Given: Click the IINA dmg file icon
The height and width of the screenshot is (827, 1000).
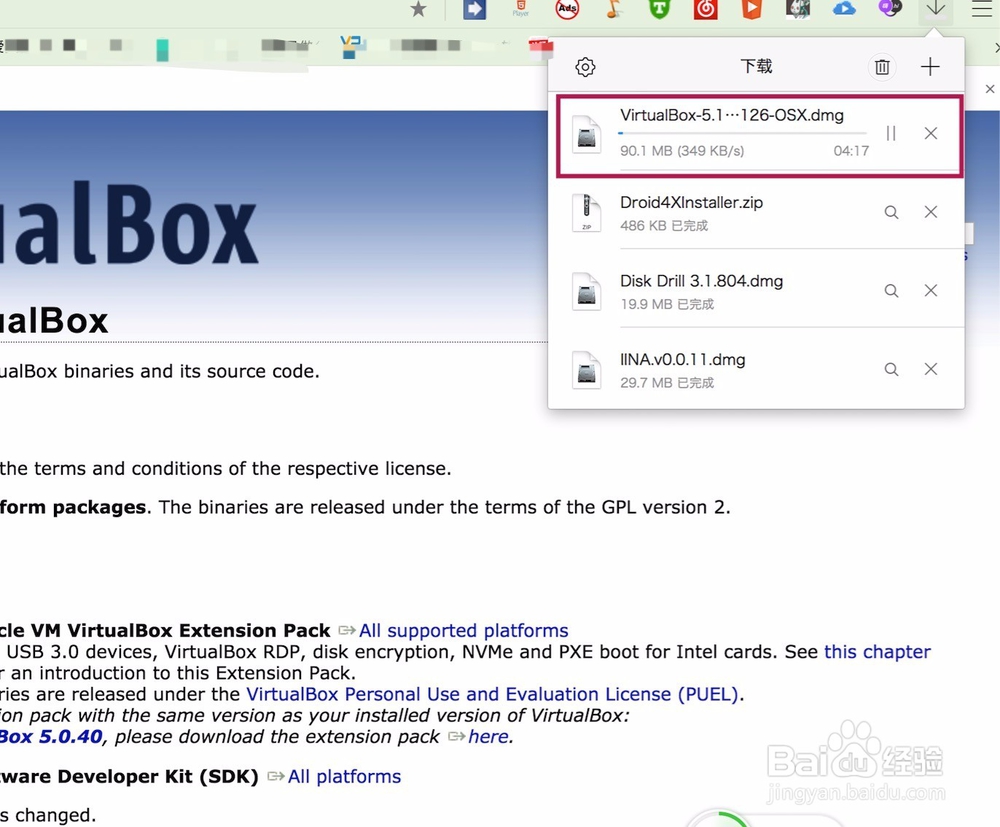Looking at the screenshot, I should point(586,370).
